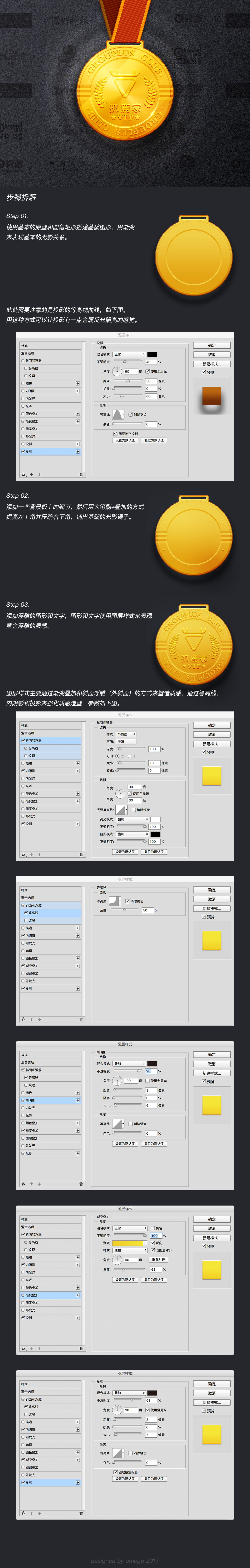Select 外发光 row in bottom yellow-preview 投影 dialog
The image size is (250, 1568).
coord(51,1475)
